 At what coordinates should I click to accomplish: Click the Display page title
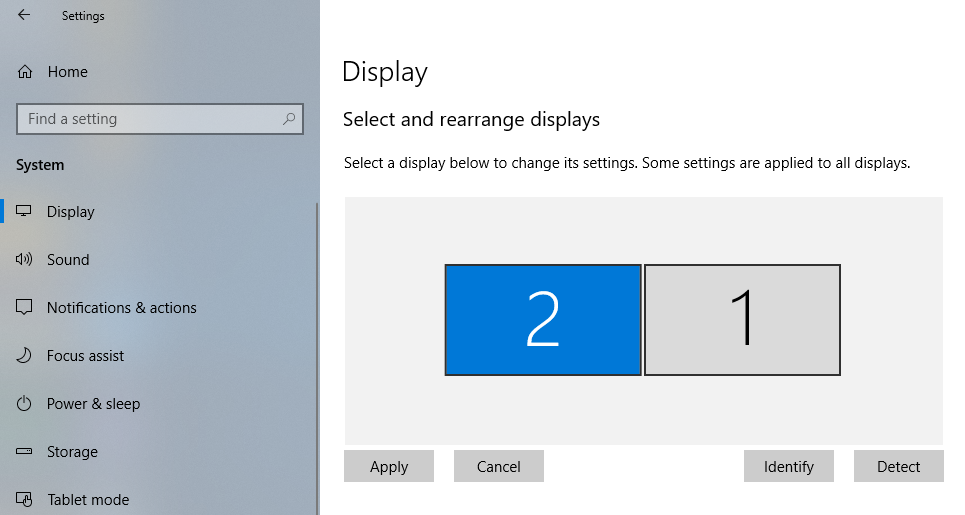[x=385, y=72]
